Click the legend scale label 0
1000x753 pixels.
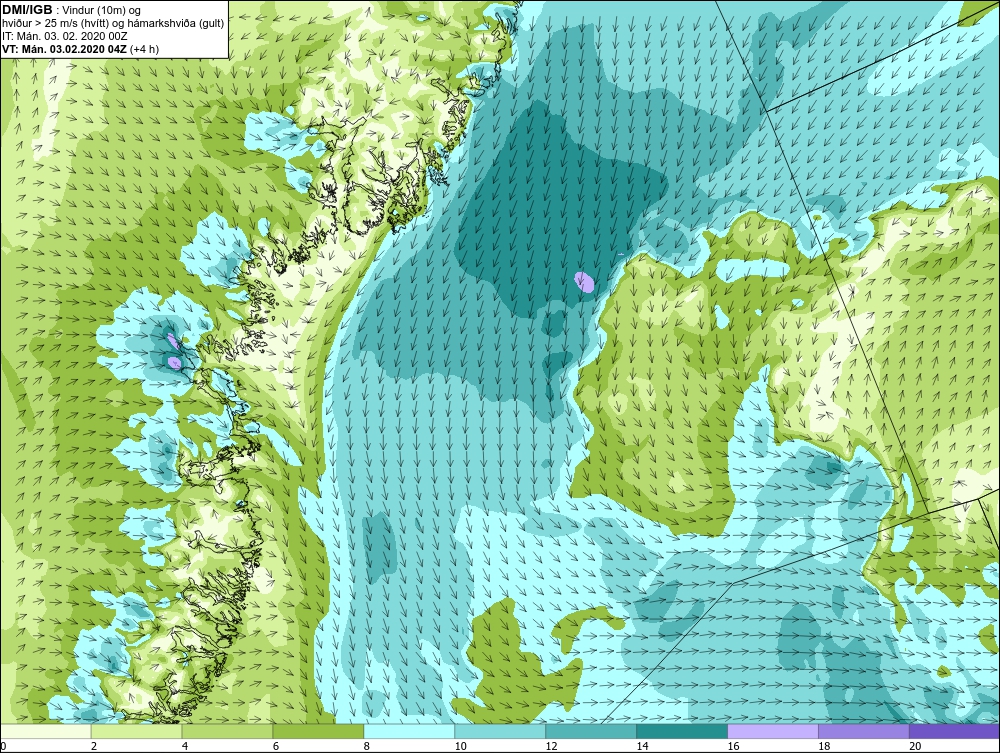click(x=3, y=746)
